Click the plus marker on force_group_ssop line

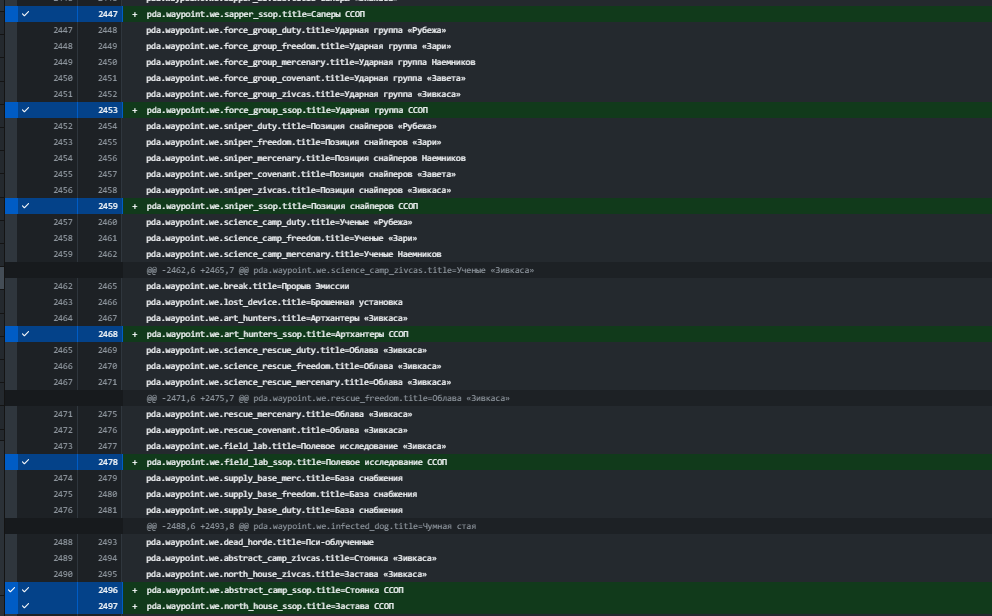tap(134, 110)
